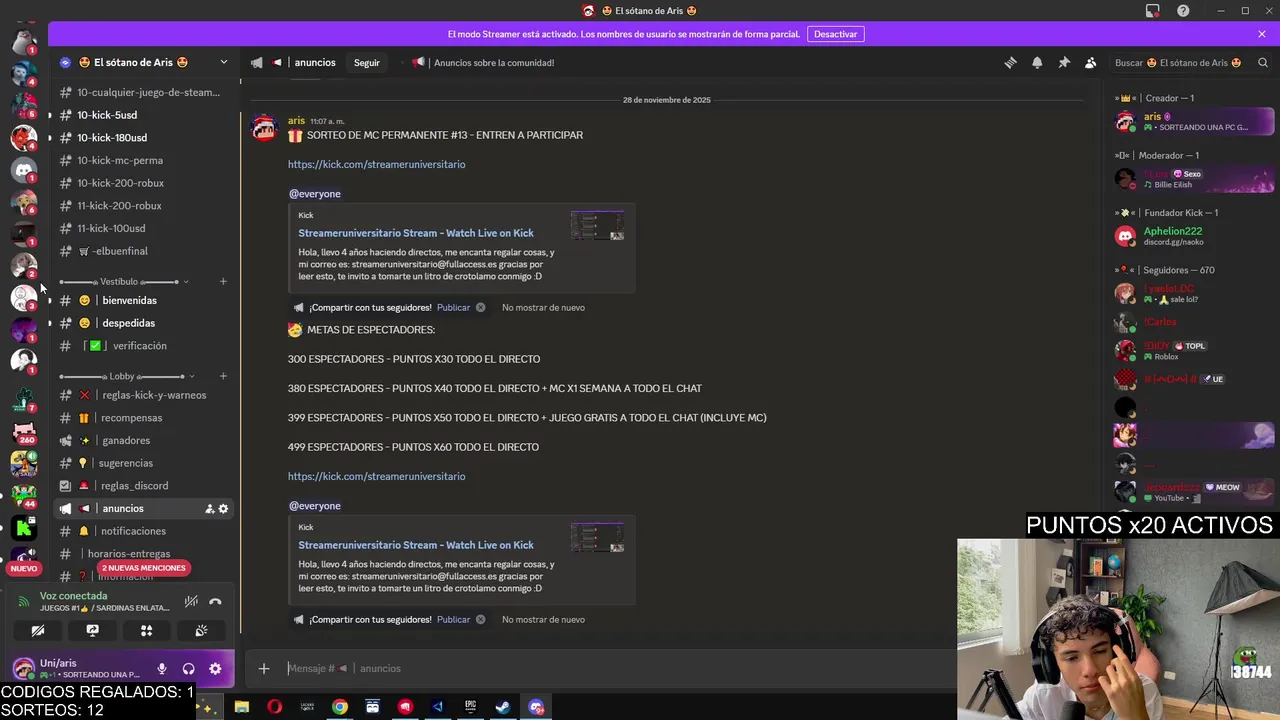Show pinned messages with the pin icon
Screen dimensions: 1280x720
click(1064, 62)
